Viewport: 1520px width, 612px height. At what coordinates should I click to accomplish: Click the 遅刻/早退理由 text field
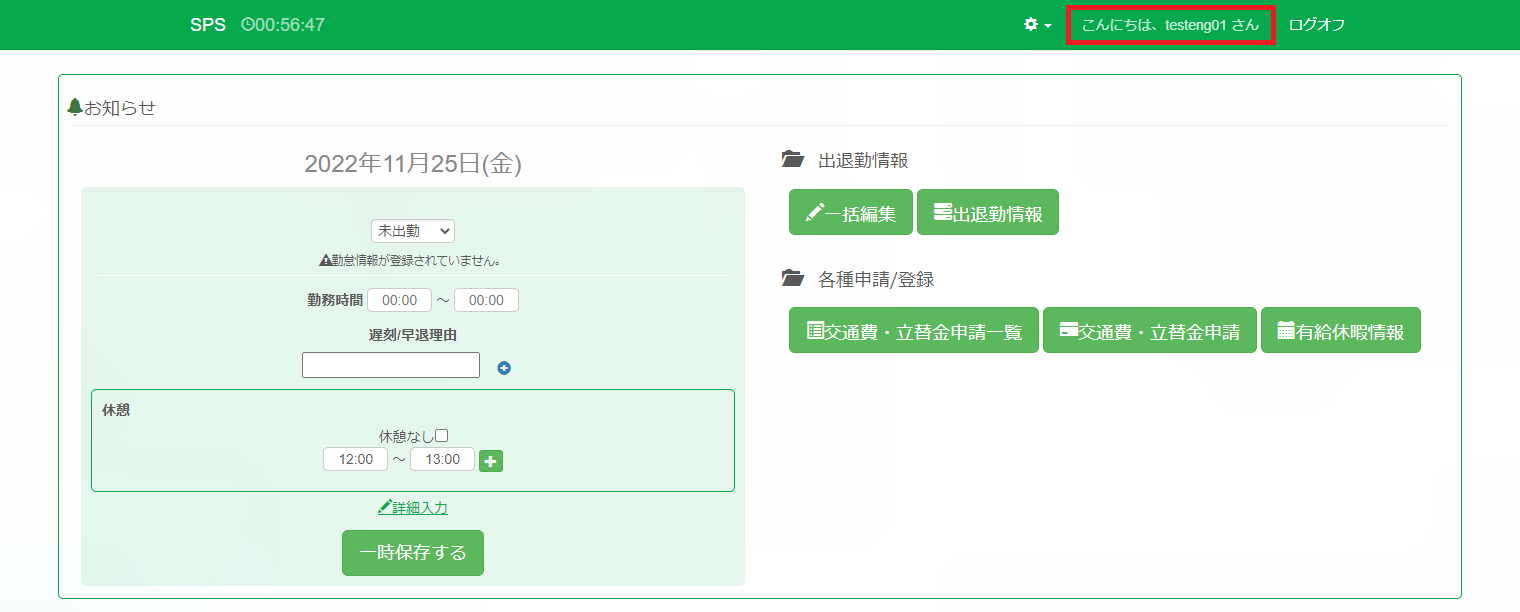pos(390,365)
